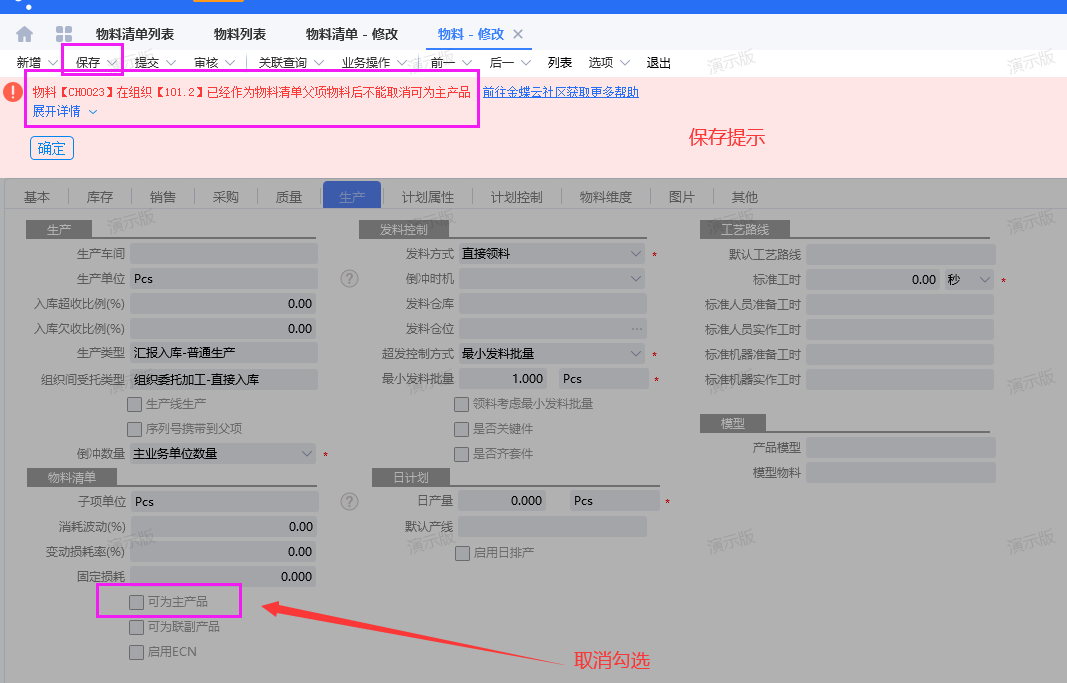The image size is (1067, 683).
Task: Switch to 物料清单列表 tab
Action: [135, 34]
